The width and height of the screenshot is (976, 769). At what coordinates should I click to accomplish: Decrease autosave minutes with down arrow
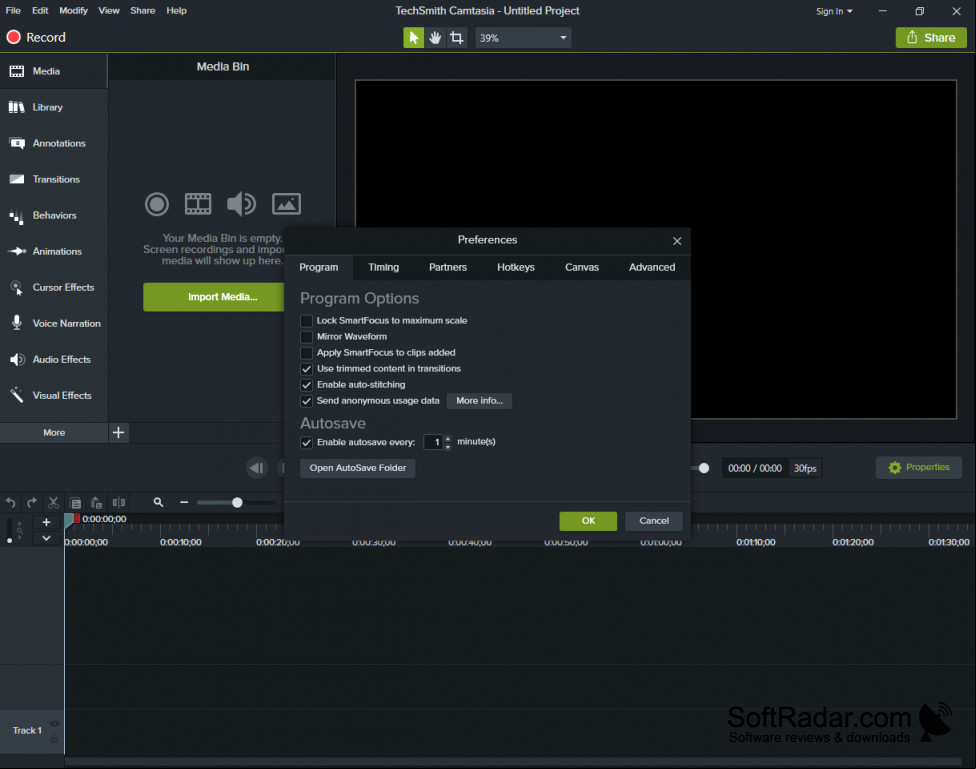click(x=448, y=446)
